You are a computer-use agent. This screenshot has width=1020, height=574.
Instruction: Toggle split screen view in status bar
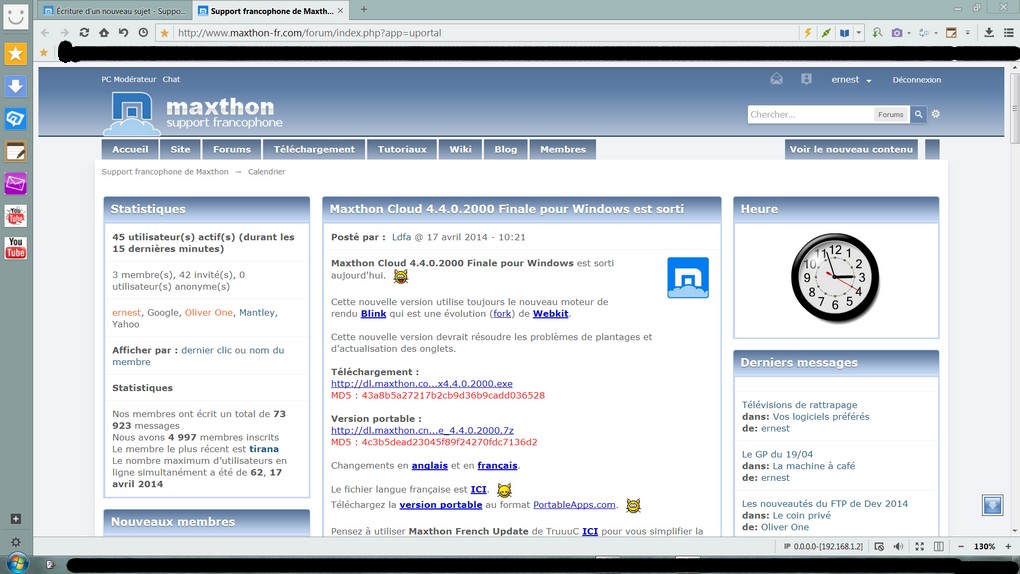939,547
